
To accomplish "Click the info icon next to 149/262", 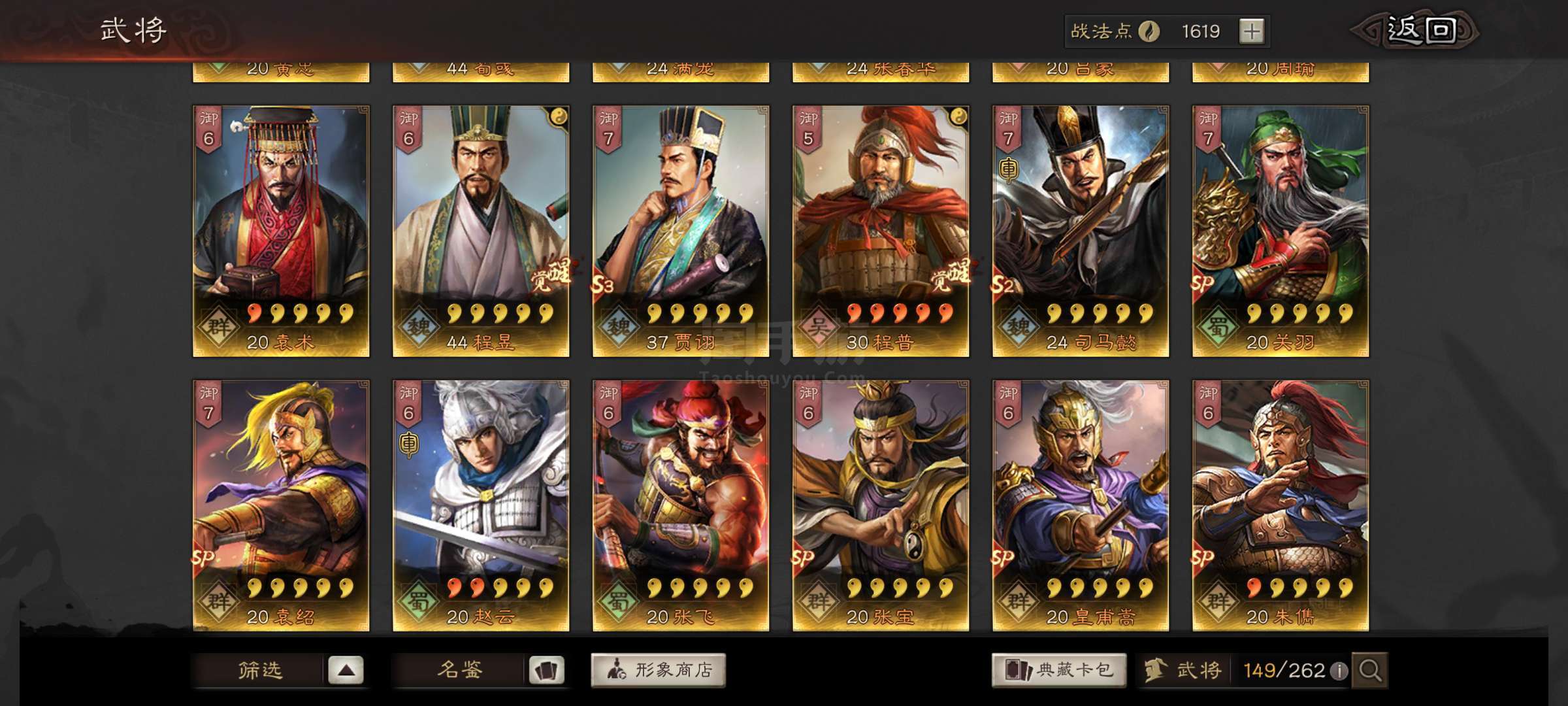I will (1338, 671).
